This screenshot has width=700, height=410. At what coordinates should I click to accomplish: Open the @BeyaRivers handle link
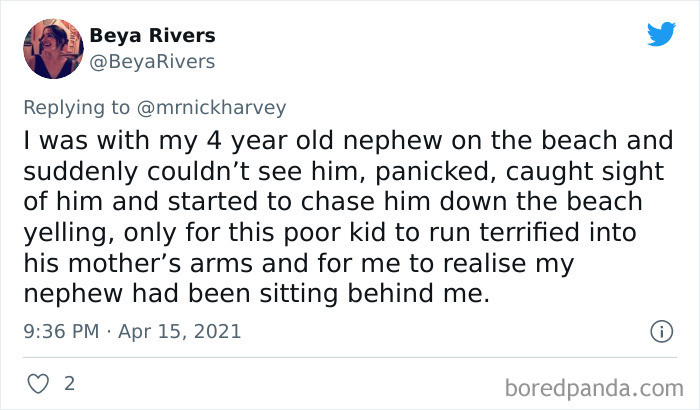coord(152,62)
